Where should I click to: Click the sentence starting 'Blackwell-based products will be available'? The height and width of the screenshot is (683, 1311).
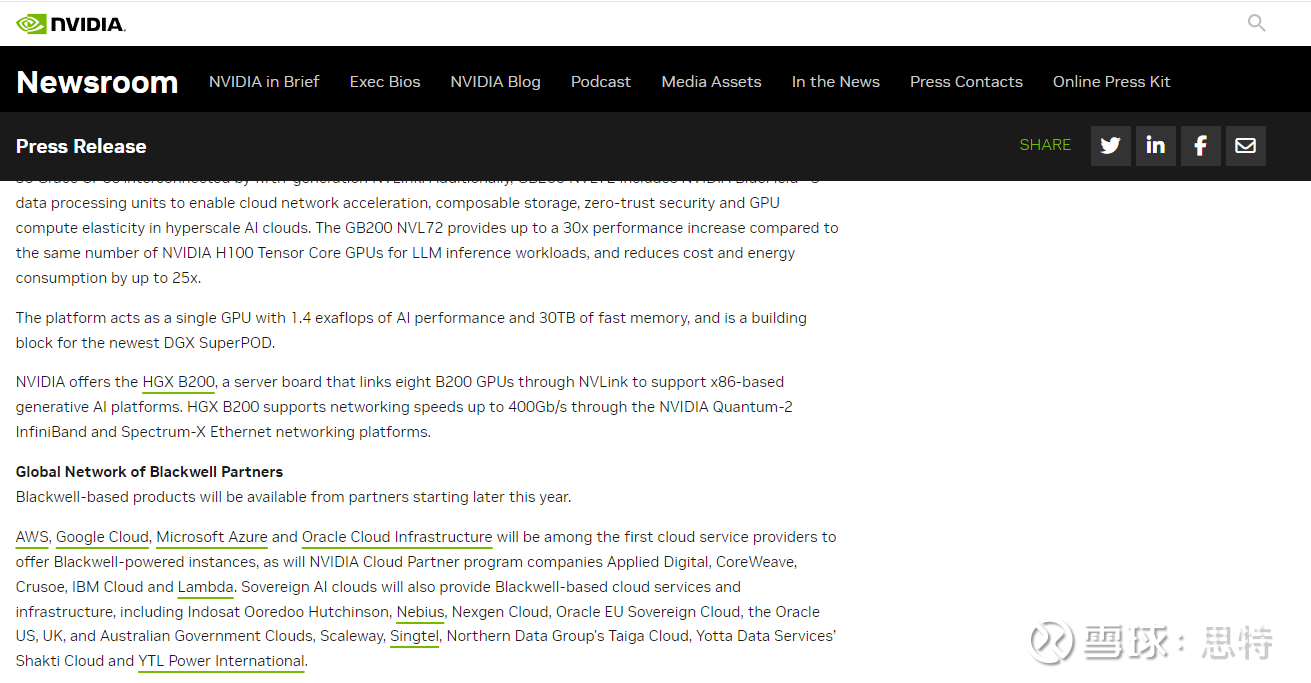click(x=293, y=497)
